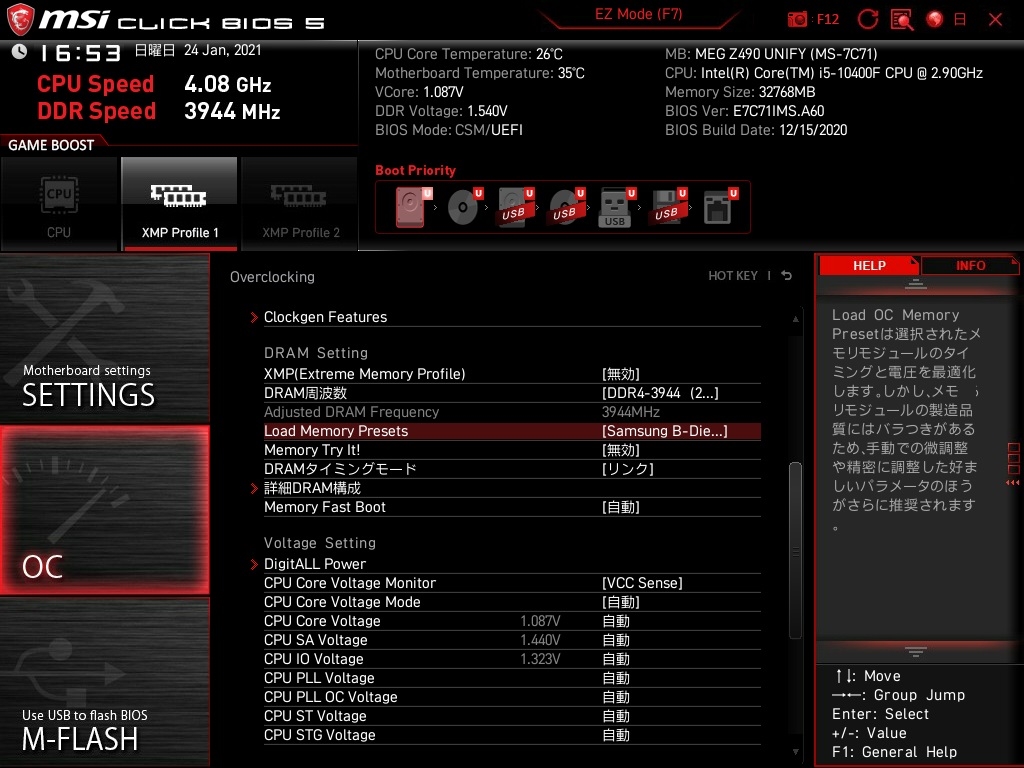Screen dimensions: 1024x768
Task: Open CPU Core Voltage Mode [自動] dropdown
Action: (620, 601)
